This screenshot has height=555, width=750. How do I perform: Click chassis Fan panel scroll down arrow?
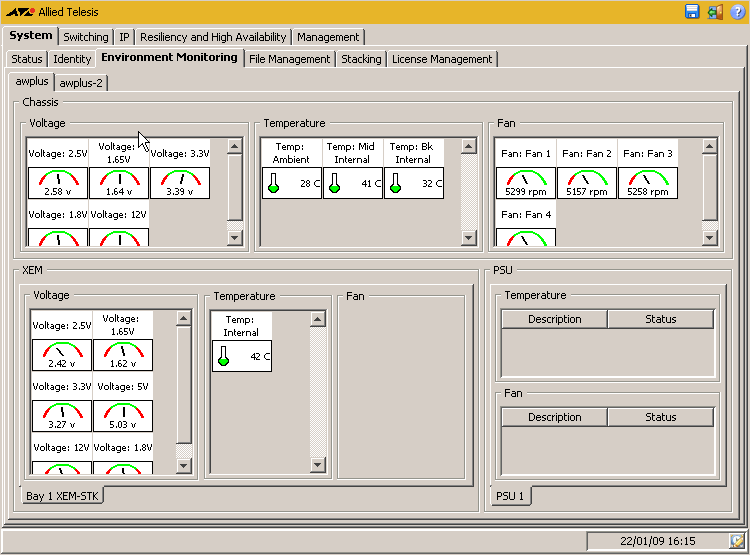[x=709, y=238]
